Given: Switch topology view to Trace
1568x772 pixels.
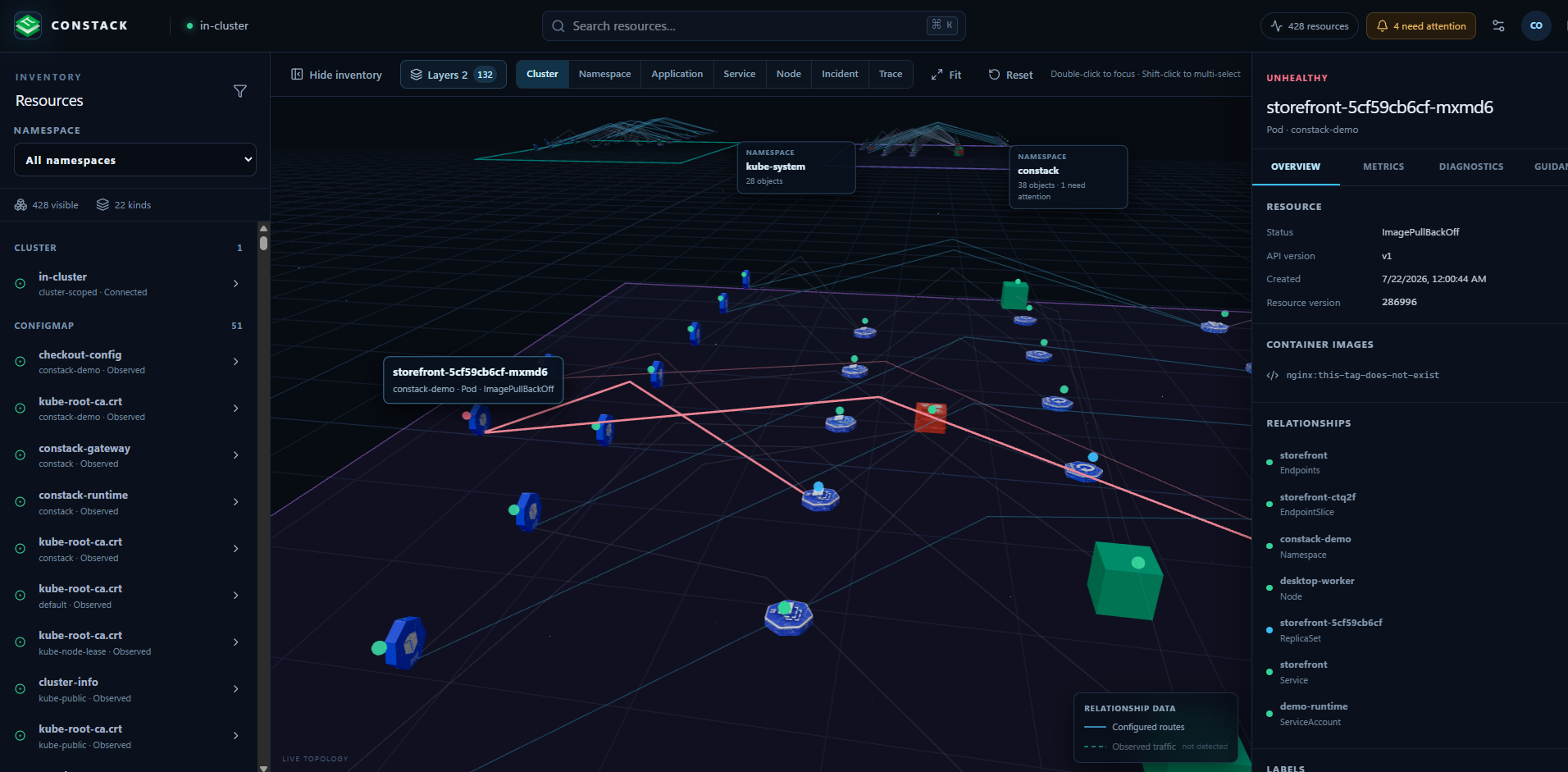Looking at the screenshot, I should point(891,74).
